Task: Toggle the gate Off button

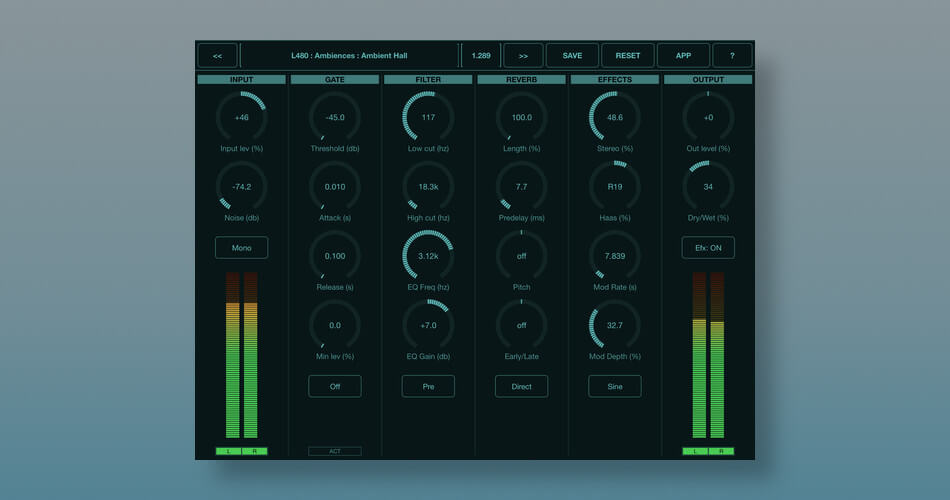Action: point(335,386)
